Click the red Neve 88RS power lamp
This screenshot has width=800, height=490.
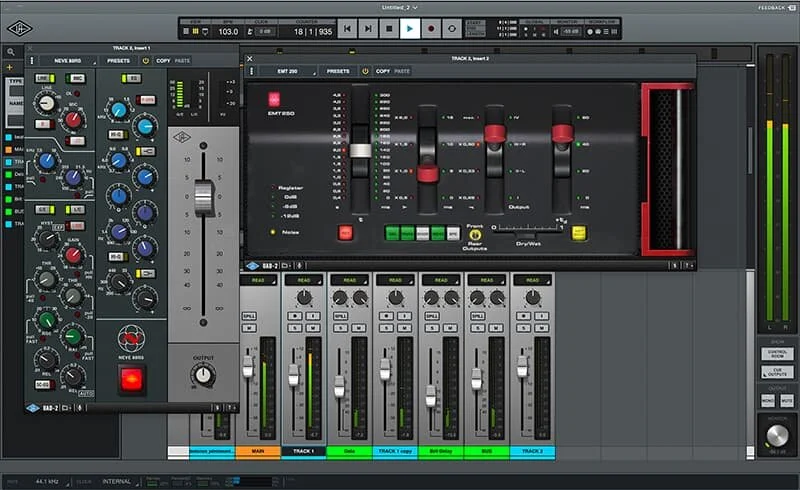131,379
